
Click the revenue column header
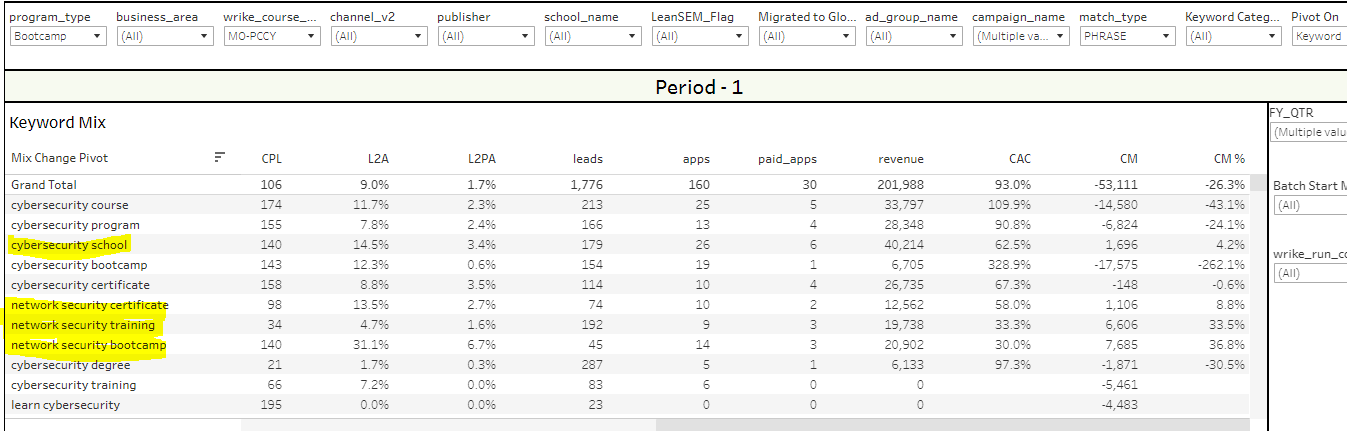pos(900,158)
